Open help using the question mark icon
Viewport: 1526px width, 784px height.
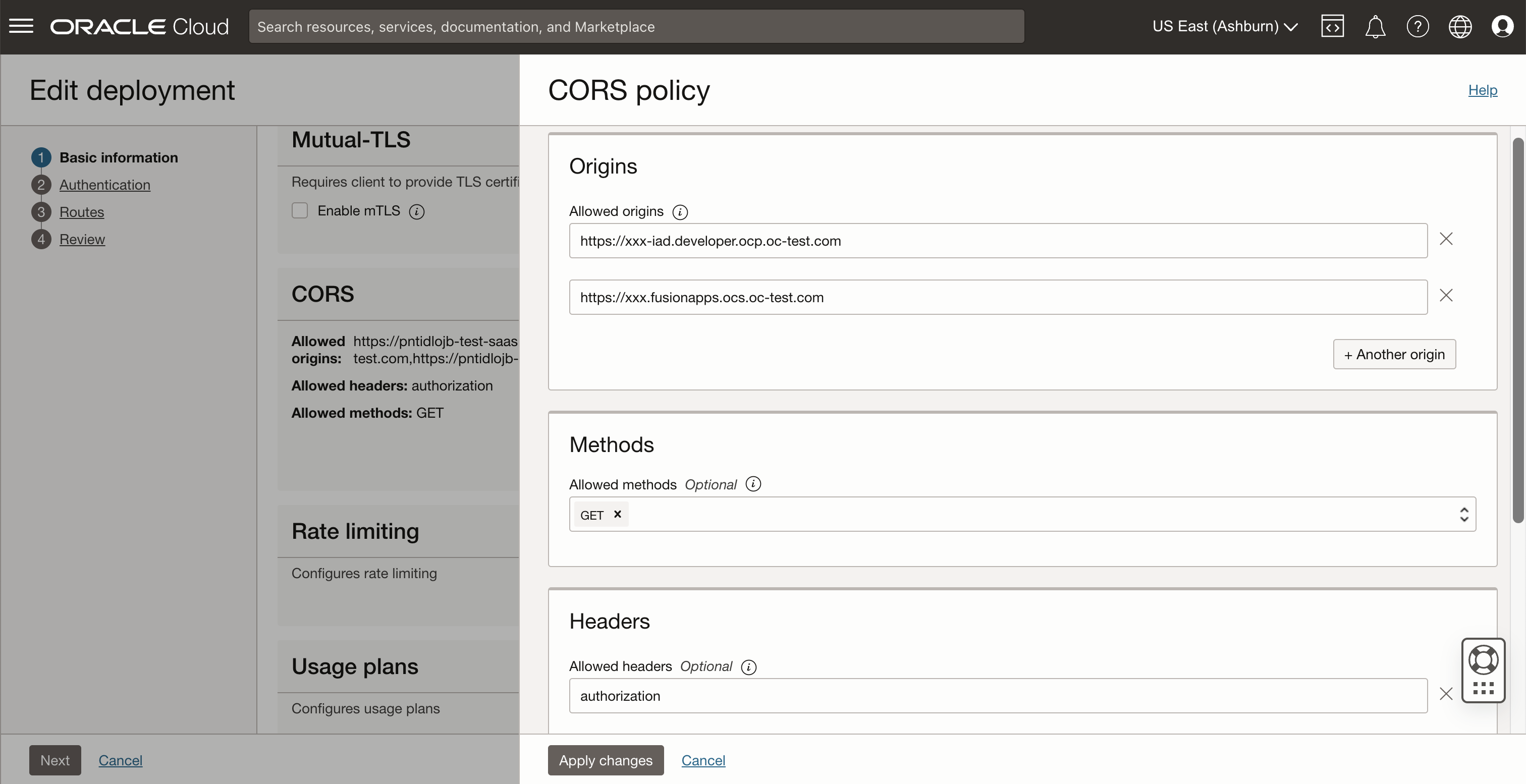[1418, 26]
